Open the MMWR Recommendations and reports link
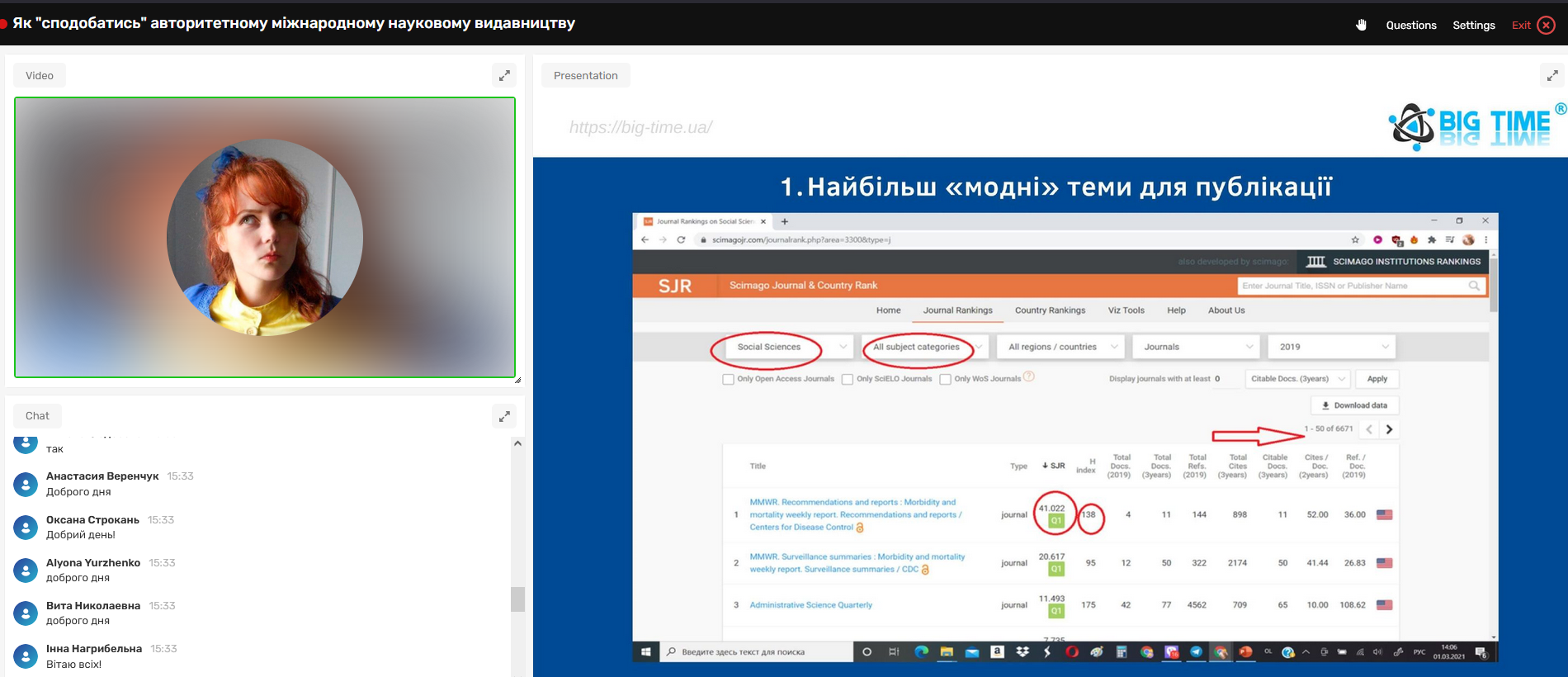Viewport: 1568px width, 677px height. 856,514
